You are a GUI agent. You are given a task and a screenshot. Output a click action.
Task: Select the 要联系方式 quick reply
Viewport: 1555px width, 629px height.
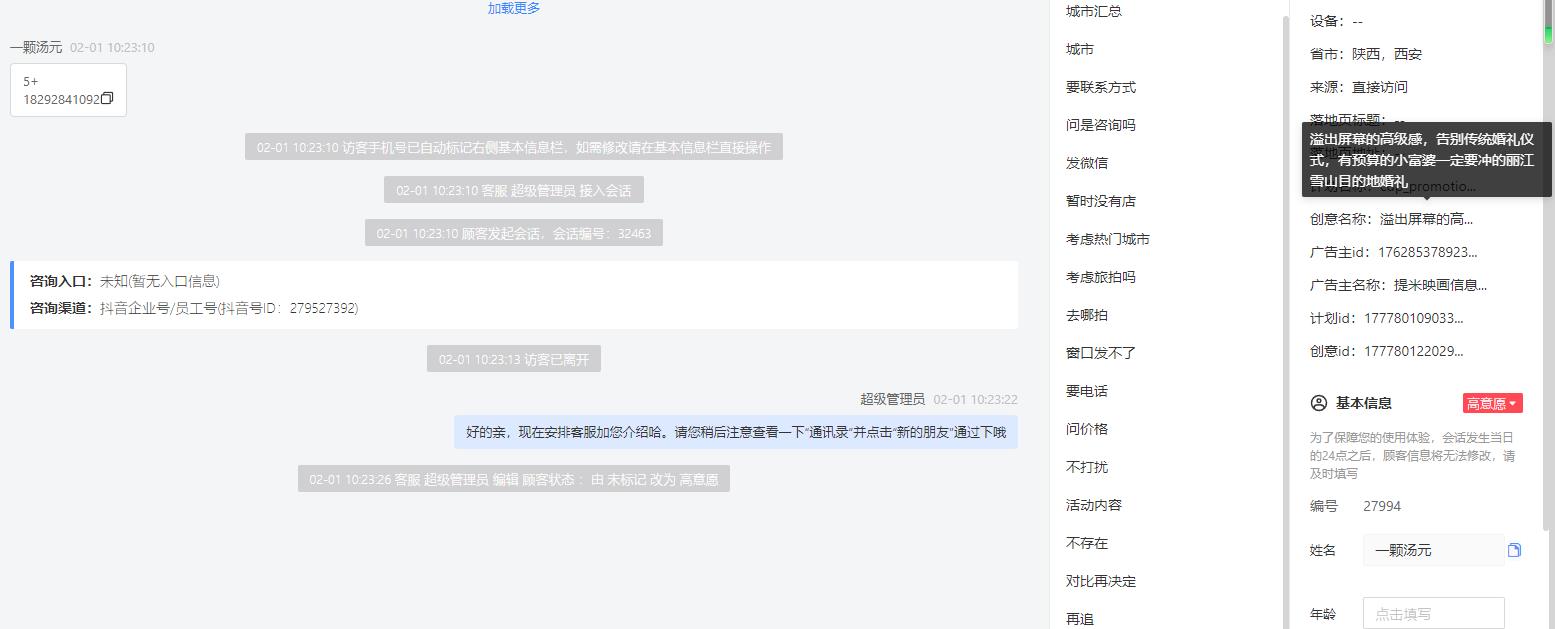1101,87
